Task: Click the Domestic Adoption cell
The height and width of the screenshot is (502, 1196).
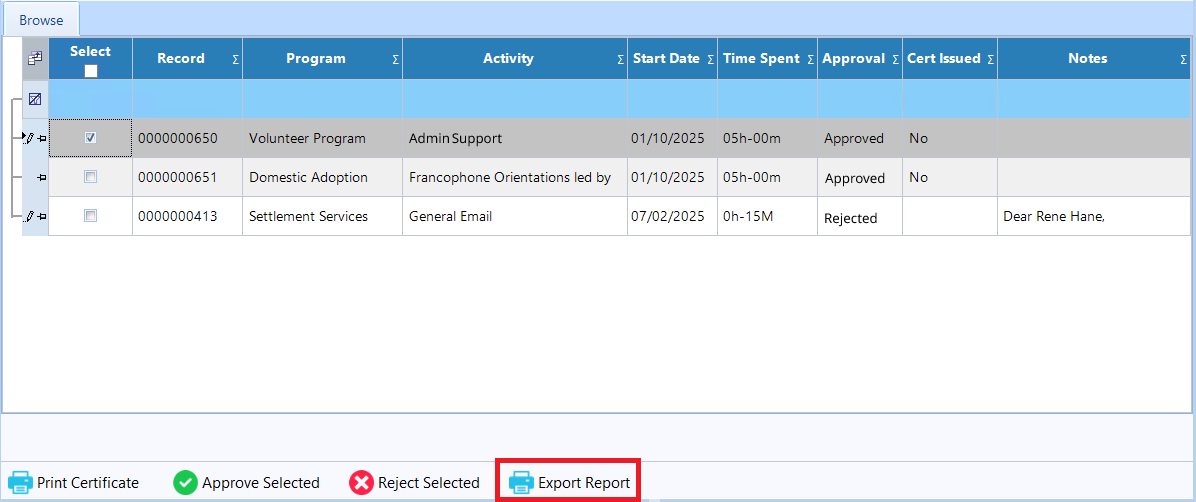Action: pyautogui.click(x=323, y=178)
